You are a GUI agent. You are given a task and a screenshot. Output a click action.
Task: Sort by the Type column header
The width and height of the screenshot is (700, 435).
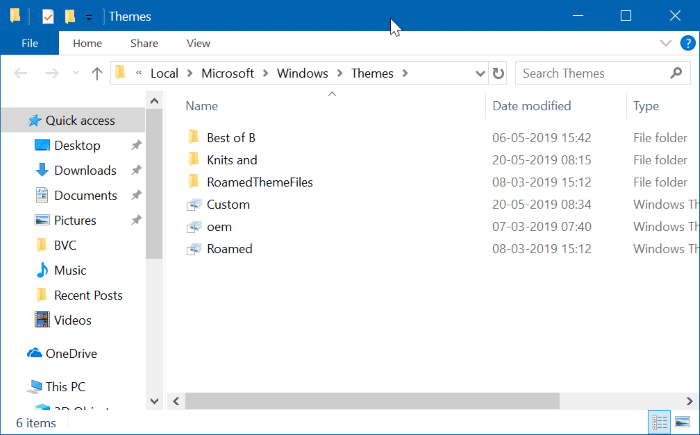(646, 106)
